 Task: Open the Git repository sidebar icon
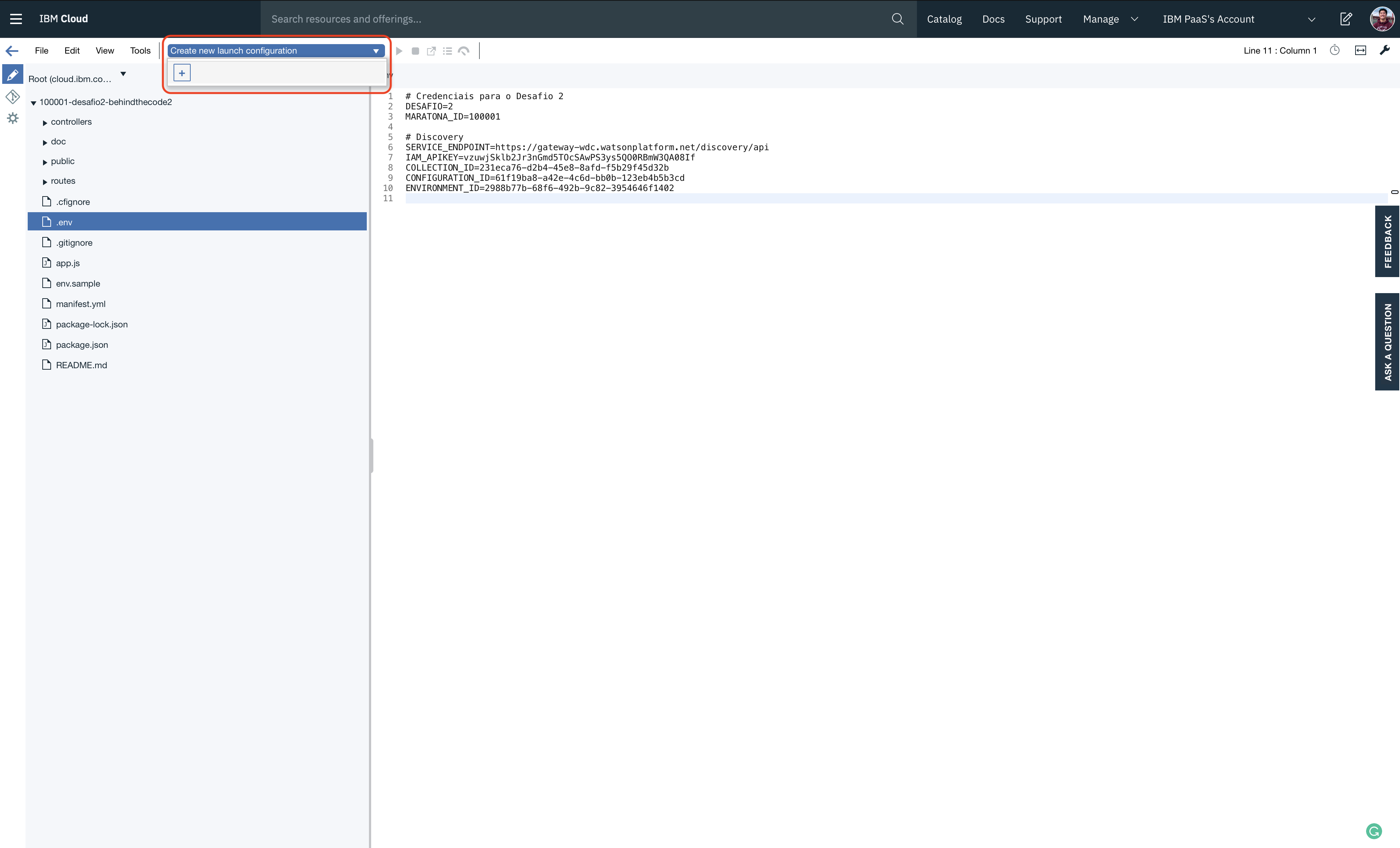click(x=12, y=97)
